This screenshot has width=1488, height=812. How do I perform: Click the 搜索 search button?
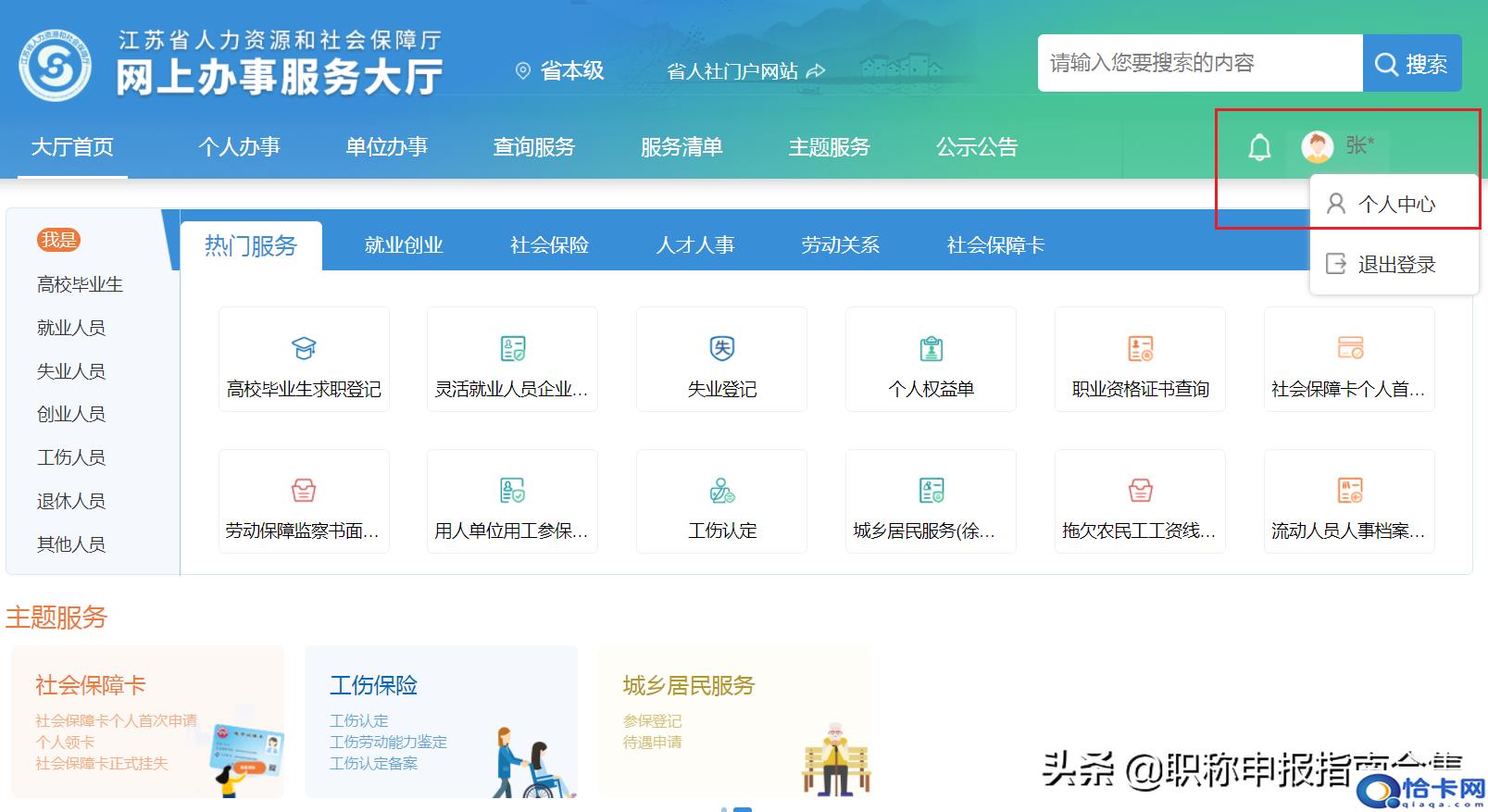click(x=1411, y=64)
